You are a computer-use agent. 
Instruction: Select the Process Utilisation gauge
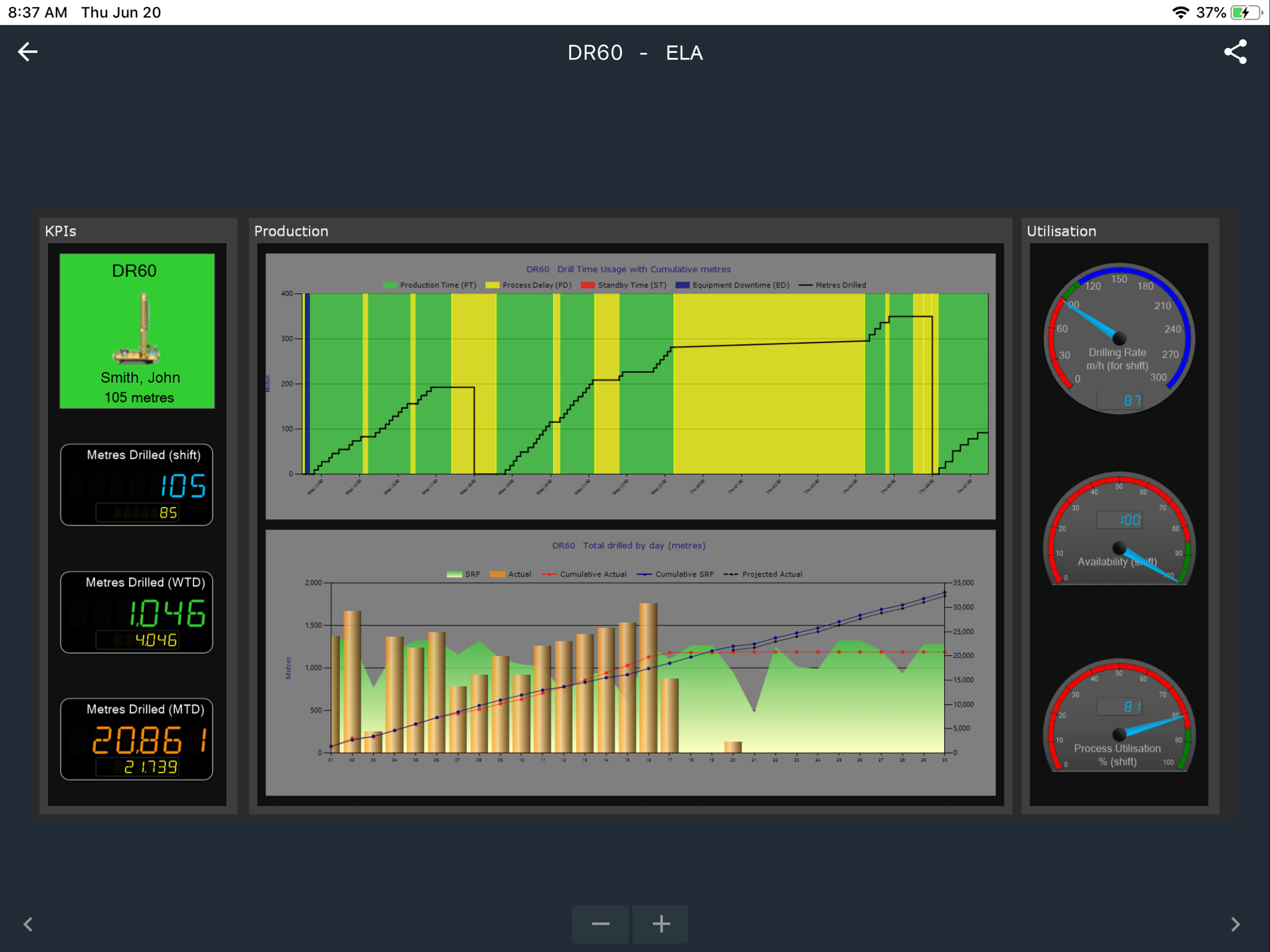(x=1119, y=715)
